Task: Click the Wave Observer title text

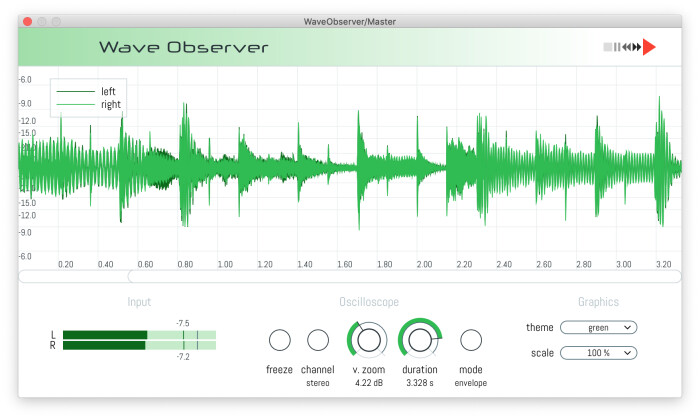Action: coord(183,48)
